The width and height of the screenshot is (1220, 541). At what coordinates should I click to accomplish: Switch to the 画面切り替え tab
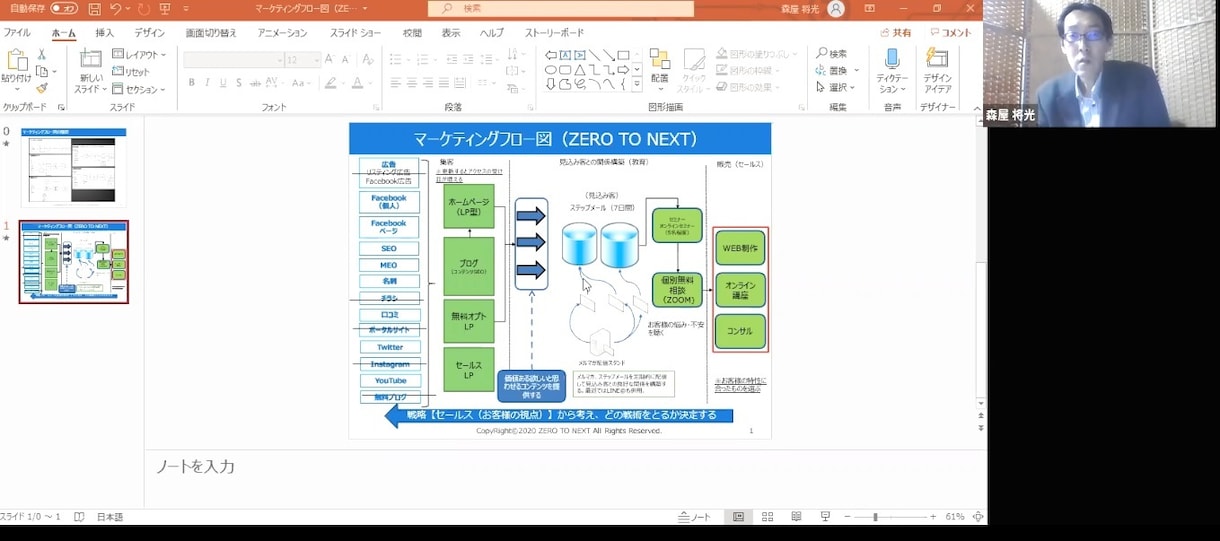click(x=211, y=33)
